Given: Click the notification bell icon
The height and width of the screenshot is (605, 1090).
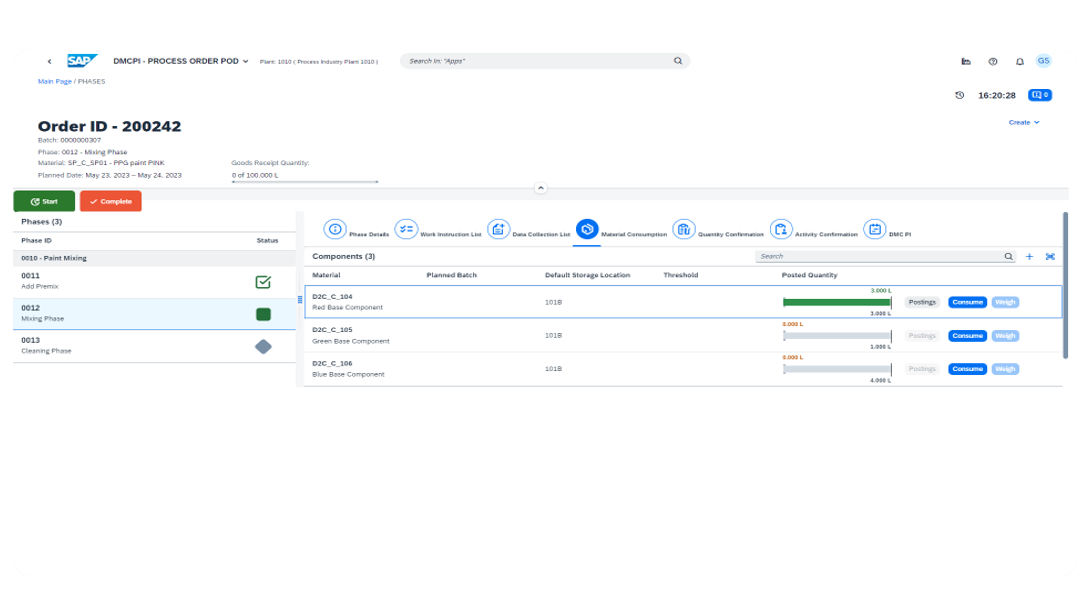Looking at the screenshot, I should [x=1019, y=61].
